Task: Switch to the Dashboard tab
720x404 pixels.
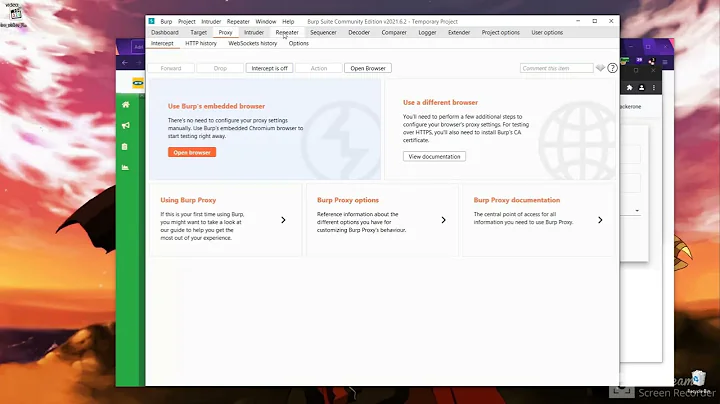Action: (x=165, y=33)
